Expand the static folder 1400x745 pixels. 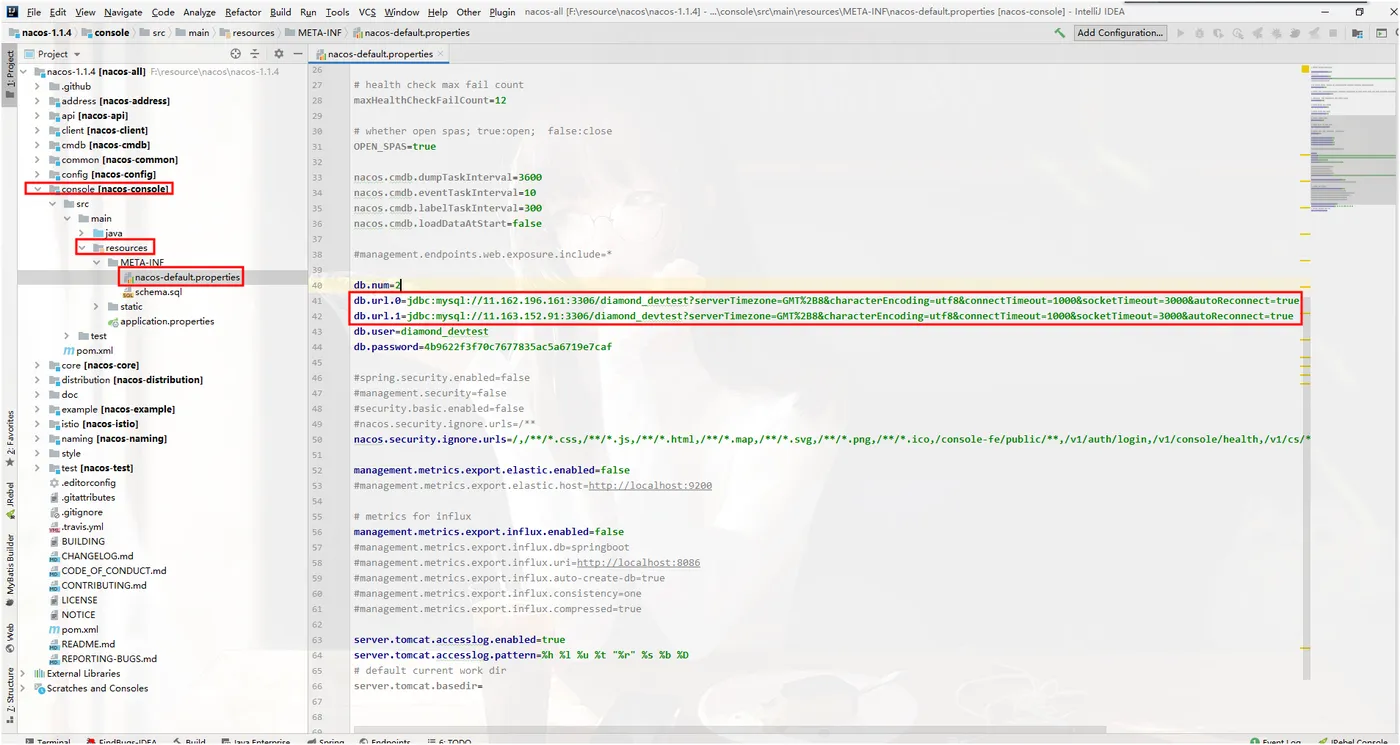tap(97, 307)
